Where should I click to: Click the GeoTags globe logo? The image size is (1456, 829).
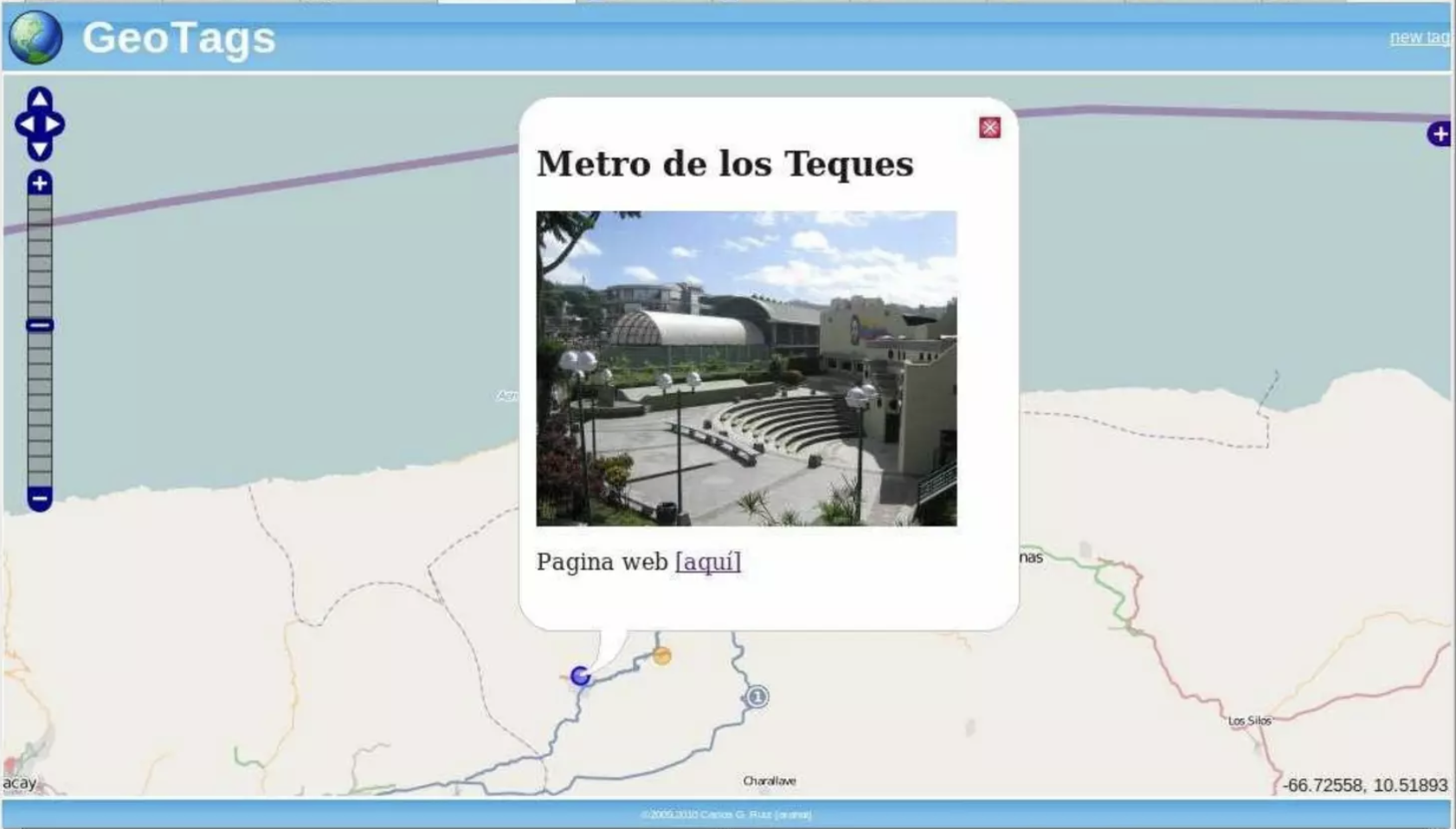35,37
